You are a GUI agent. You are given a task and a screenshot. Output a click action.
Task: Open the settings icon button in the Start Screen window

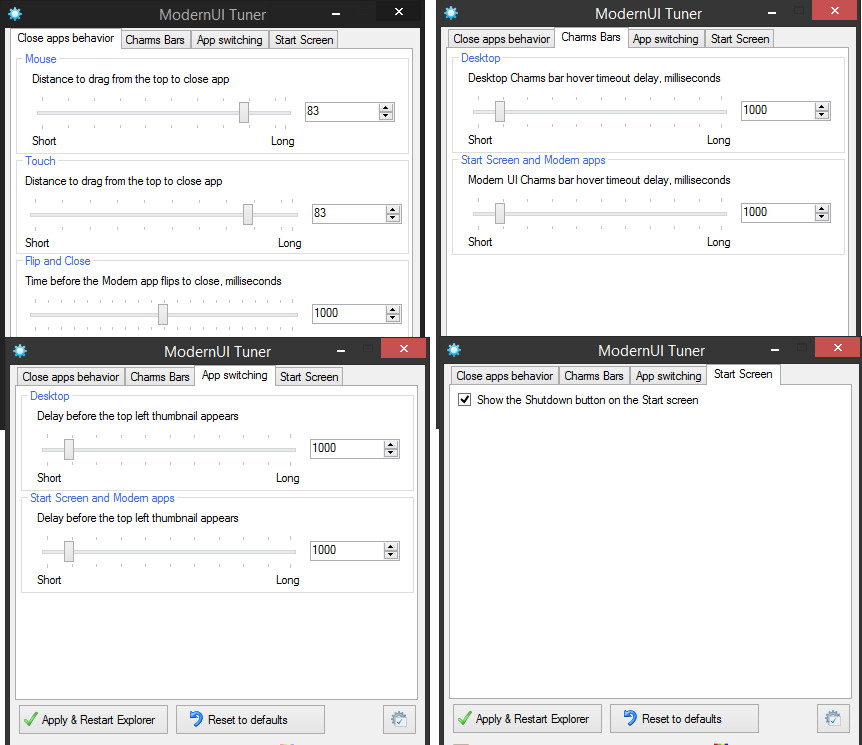(833, 718)
